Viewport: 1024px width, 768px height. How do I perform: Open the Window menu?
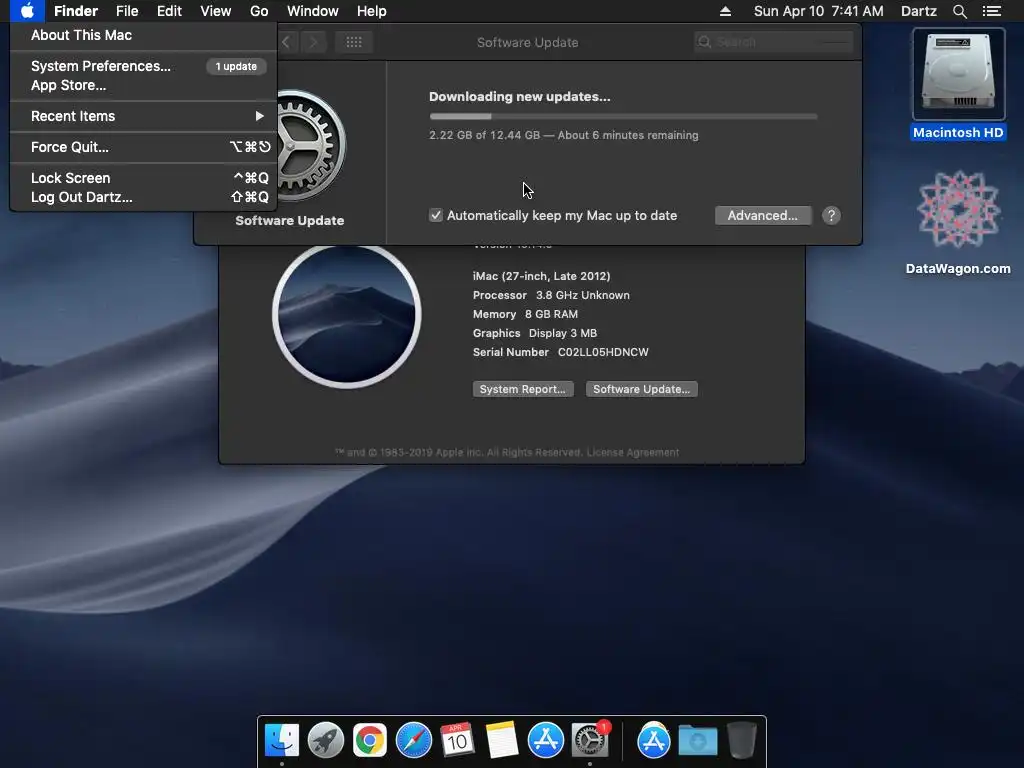click(x=313, y=11)
